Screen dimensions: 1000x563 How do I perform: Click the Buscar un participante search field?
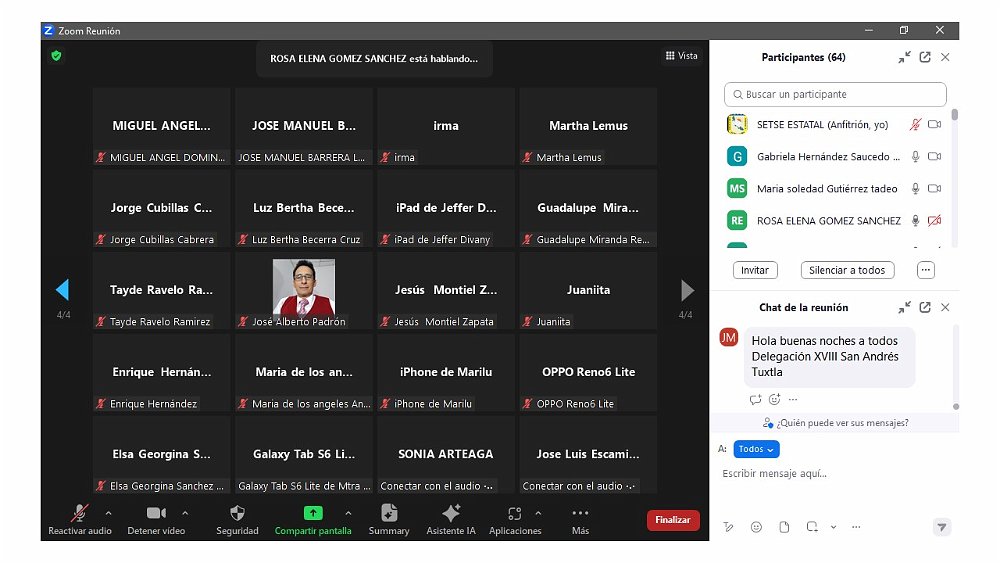click(x=835, y=94)
